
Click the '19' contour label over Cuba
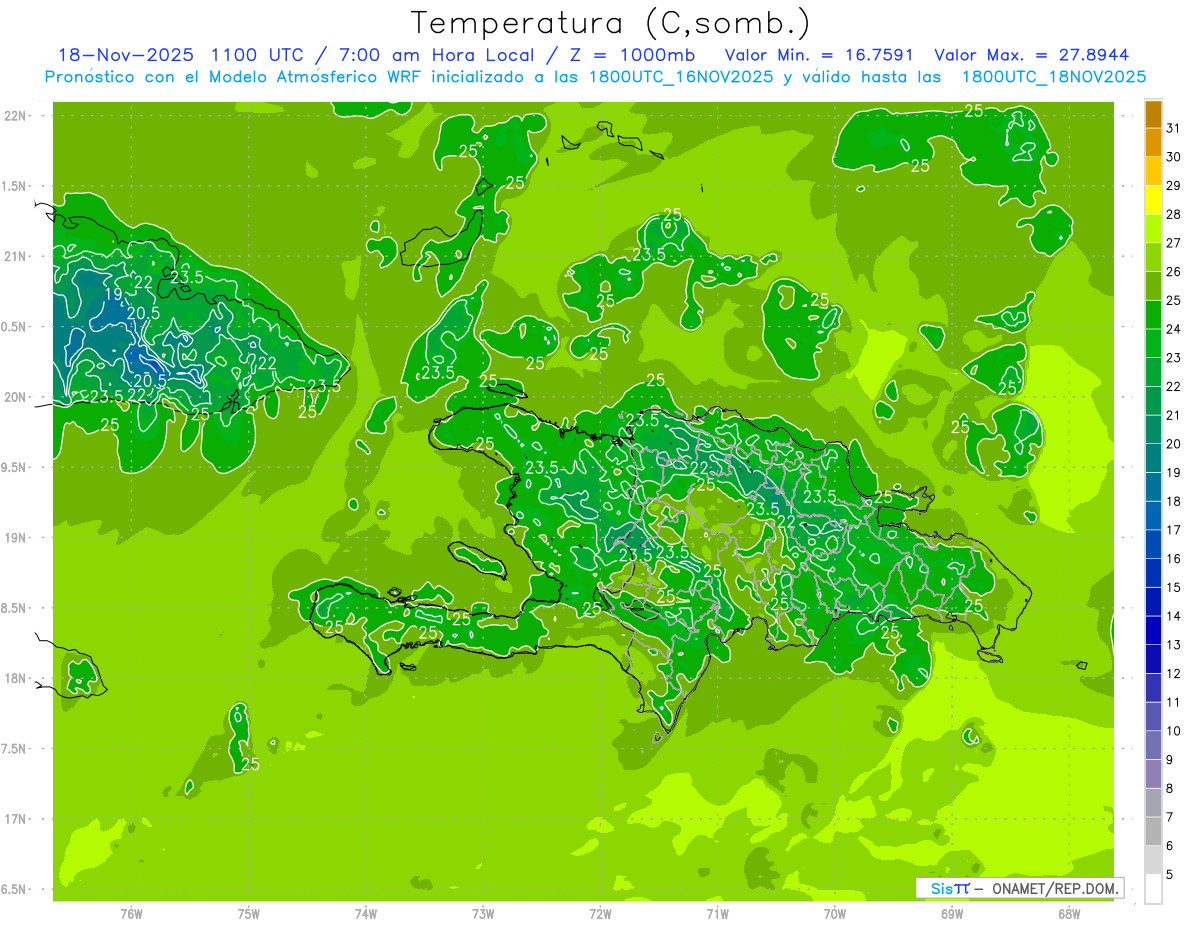click(113, 295)
